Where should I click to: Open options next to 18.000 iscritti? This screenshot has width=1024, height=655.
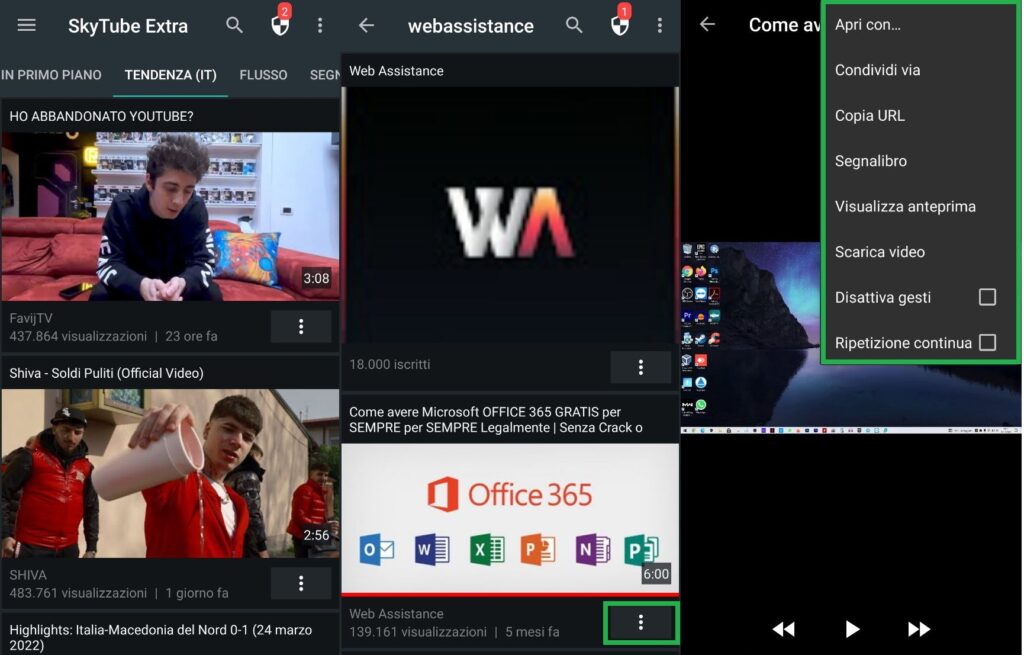[641, 367]
